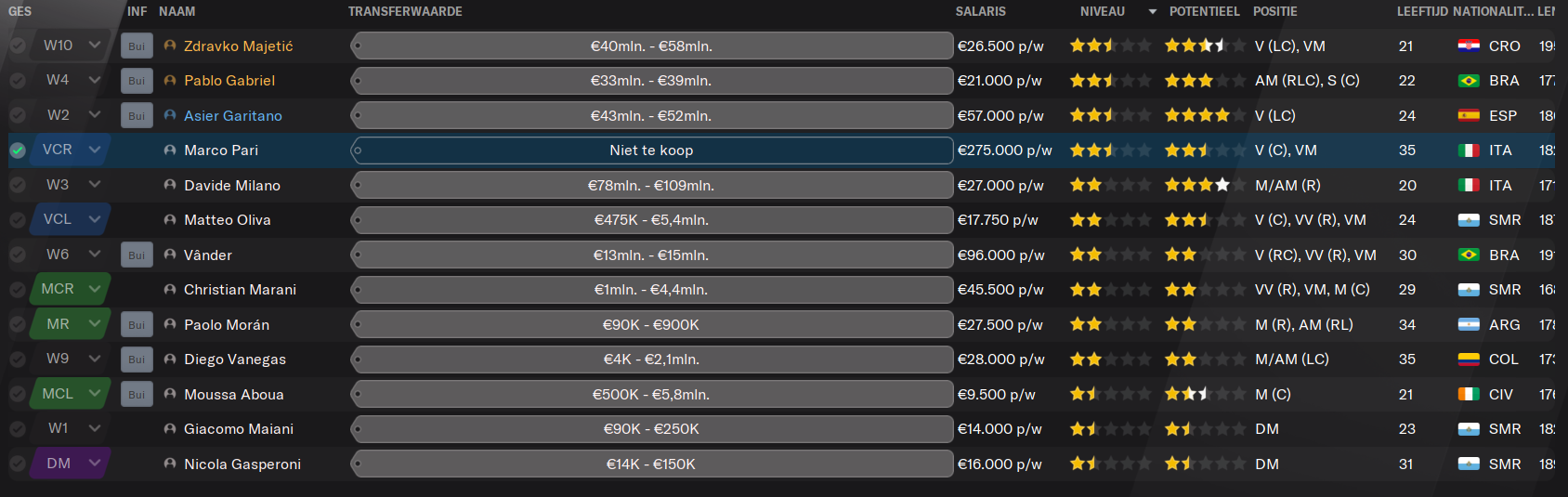Viewport: 1568px width, 497px height.
Task: Expand the W10 role dropdown
Action: [95, 45]
